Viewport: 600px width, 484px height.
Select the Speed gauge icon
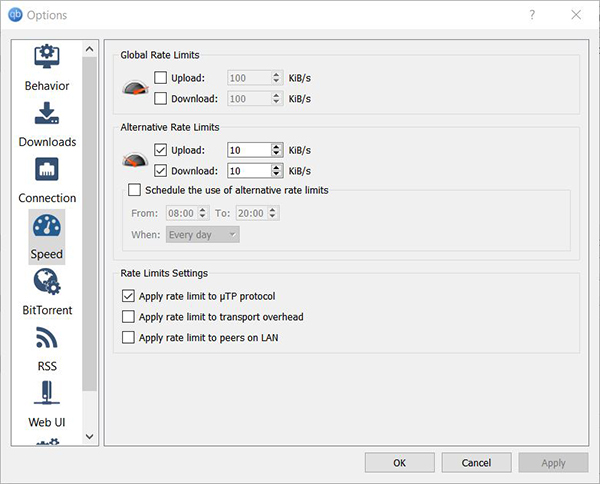(47, 226)
